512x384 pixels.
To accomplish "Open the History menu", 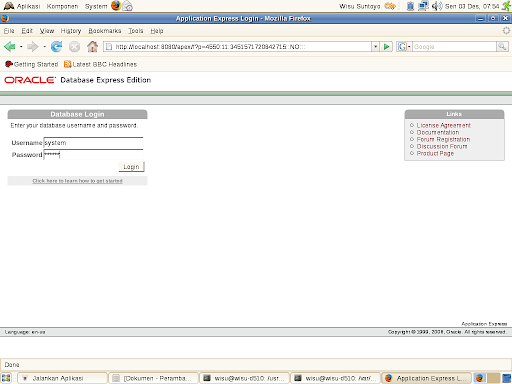I will (71, 31).
